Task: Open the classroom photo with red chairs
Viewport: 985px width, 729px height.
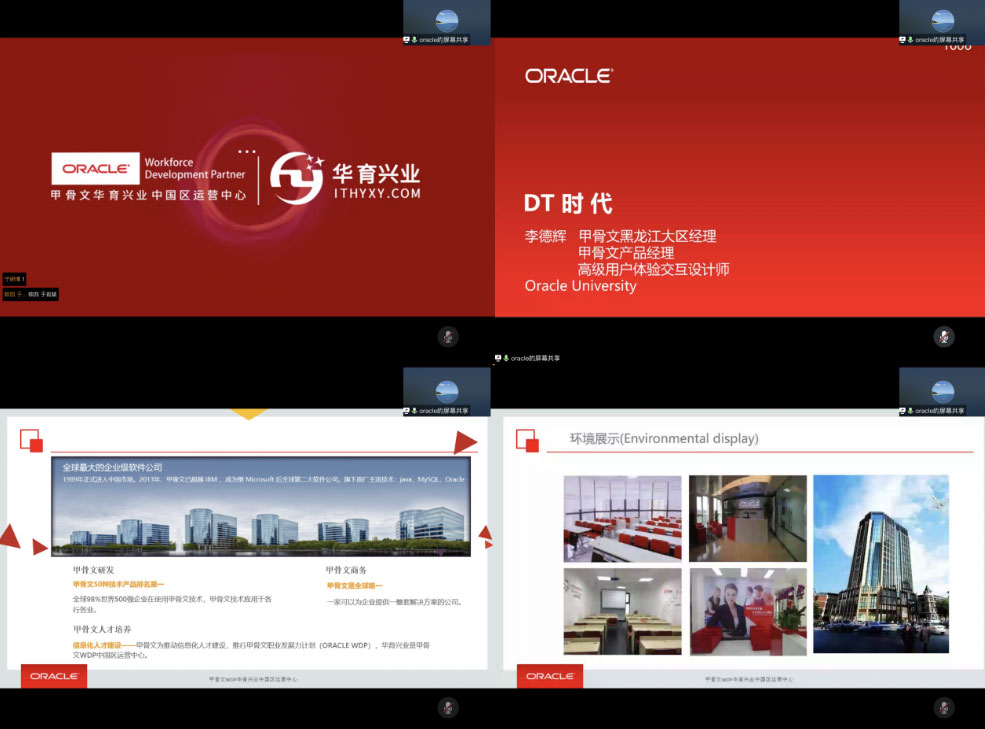Action: click(622, 518)
